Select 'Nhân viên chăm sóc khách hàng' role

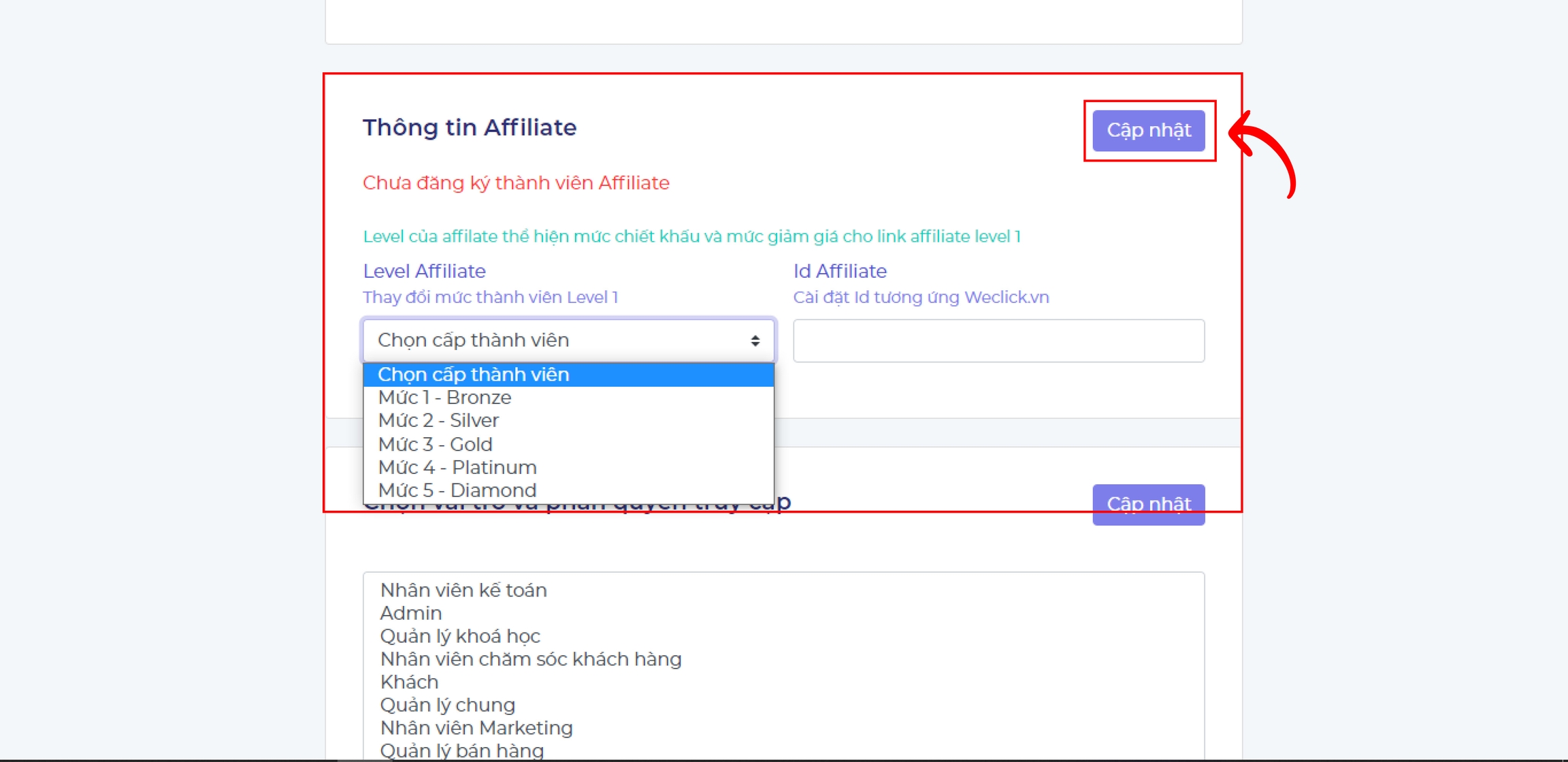[x=531, y=659]
